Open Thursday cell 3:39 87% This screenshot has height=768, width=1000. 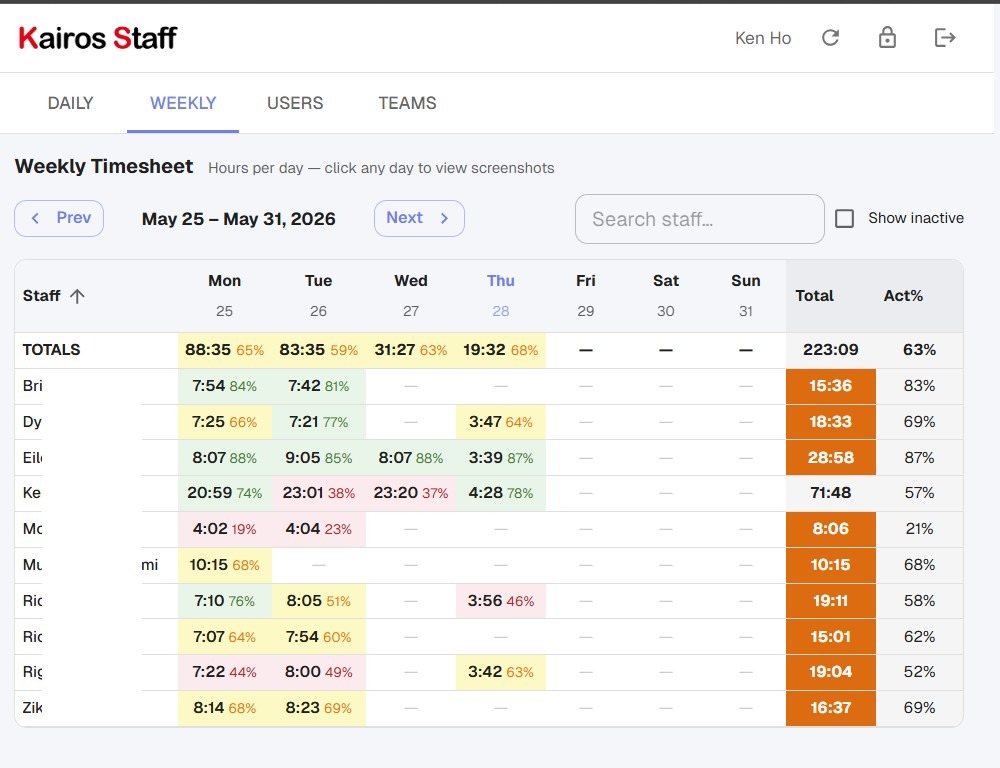pyautogui.click(x=501, y=458)
